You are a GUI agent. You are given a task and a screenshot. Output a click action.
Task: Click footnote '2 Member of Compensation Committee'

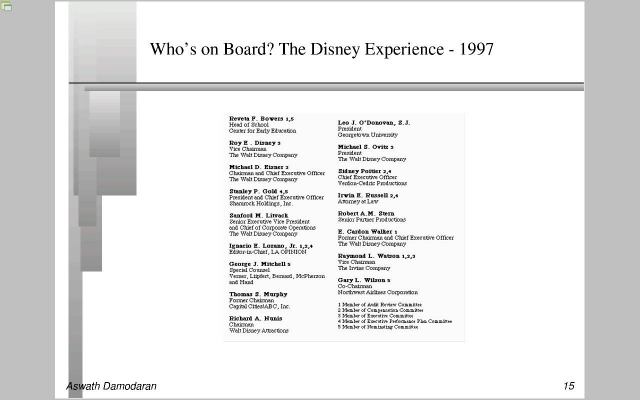[380, 310]
